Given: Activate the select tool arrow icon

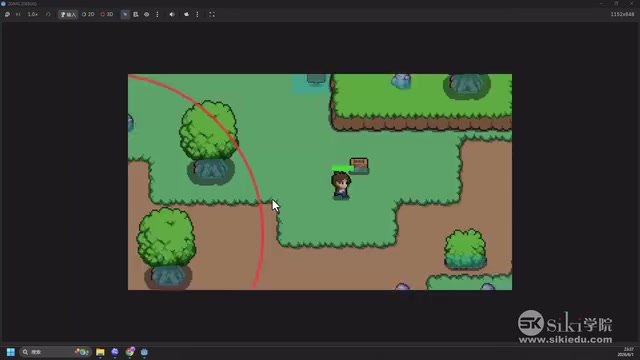Looking at the screenshot, I should click(125, 14).
